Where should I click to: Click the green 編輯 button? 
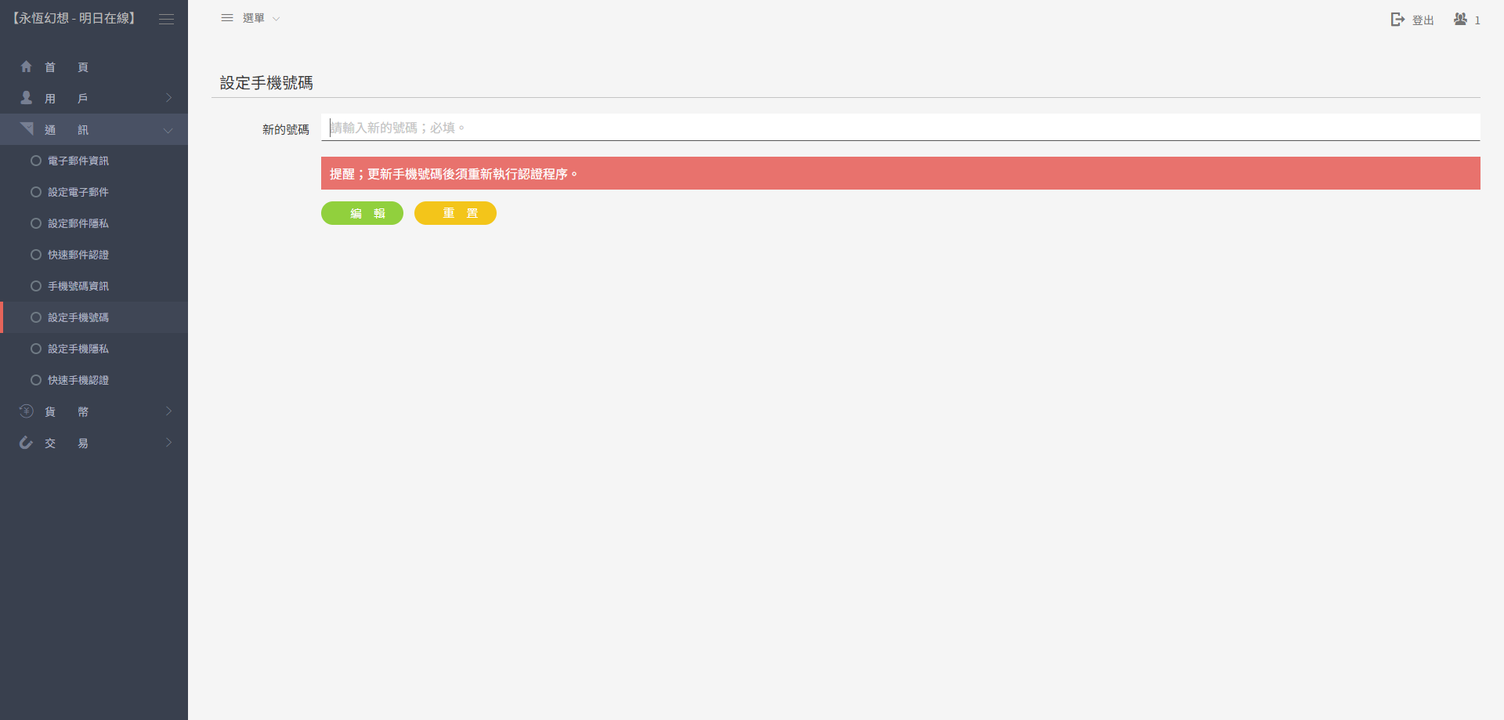coord(362,213)
